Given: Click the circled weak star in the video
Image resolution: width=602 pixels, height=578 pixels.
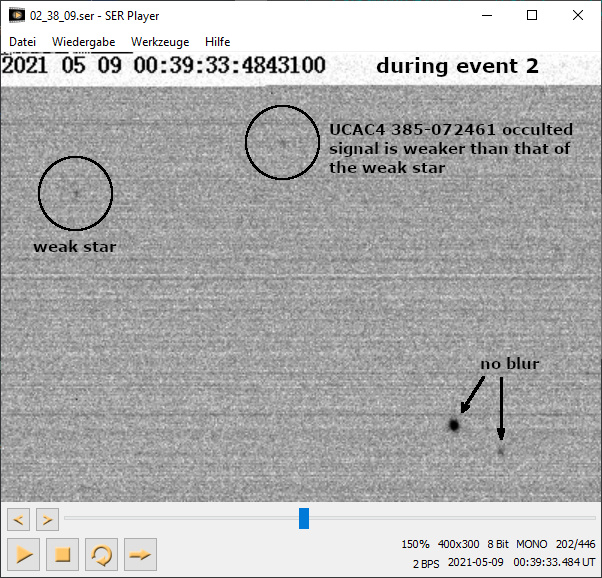Looking at the screenshot, I should tap(75, 193).
